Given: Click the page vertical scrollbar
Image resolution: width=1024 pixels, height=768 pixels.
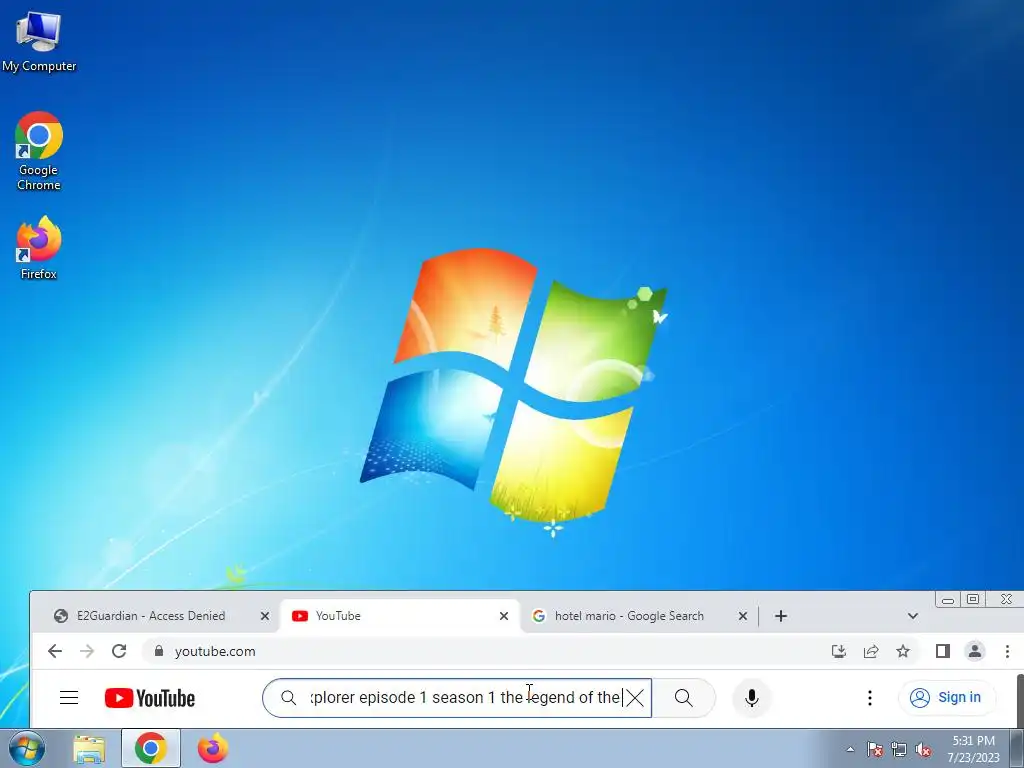Looking at the screenshot, I should [x=1019, y=702].
